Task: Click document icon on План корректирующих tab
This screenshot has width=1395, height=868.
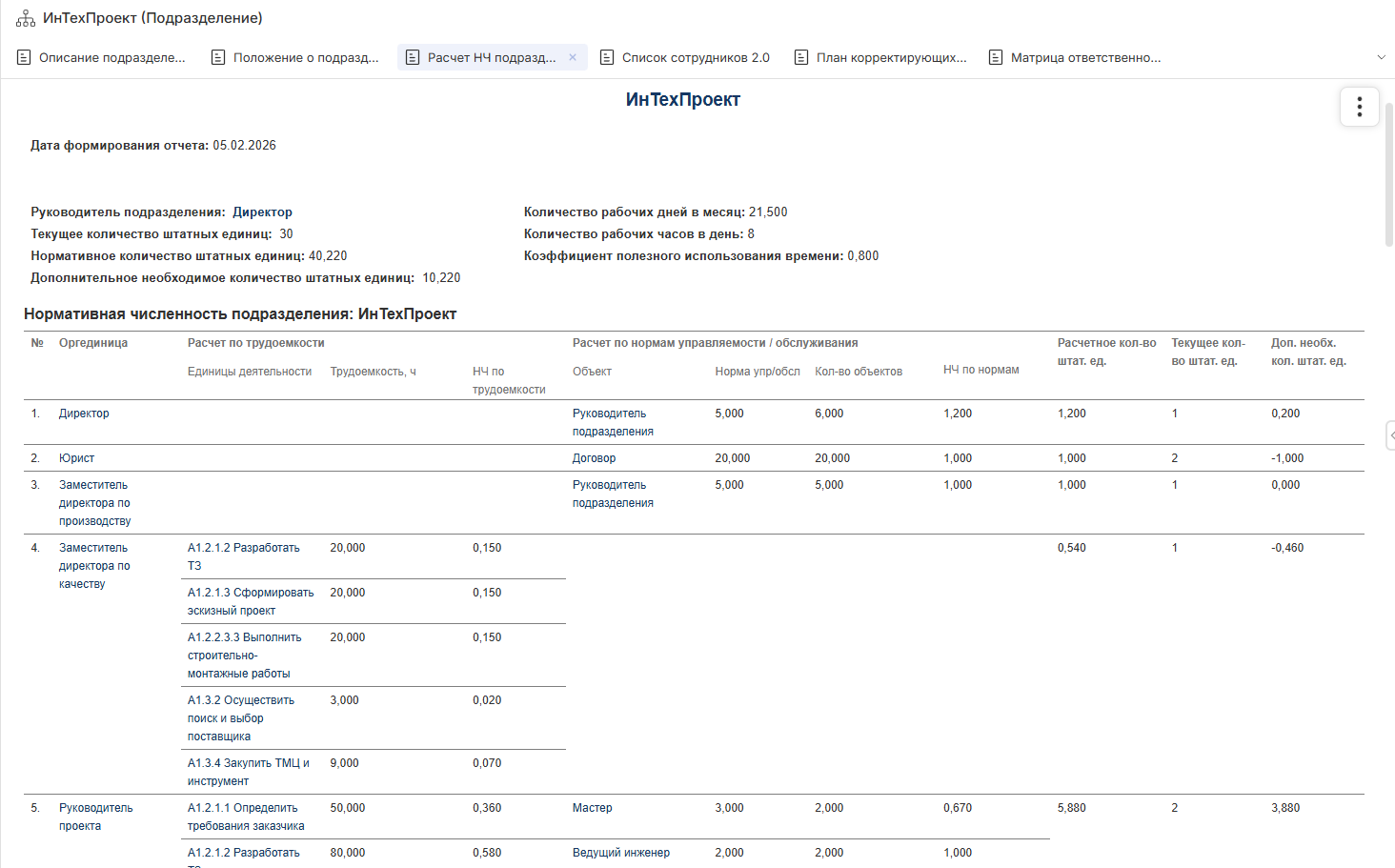Action: [x=801, y=58]
